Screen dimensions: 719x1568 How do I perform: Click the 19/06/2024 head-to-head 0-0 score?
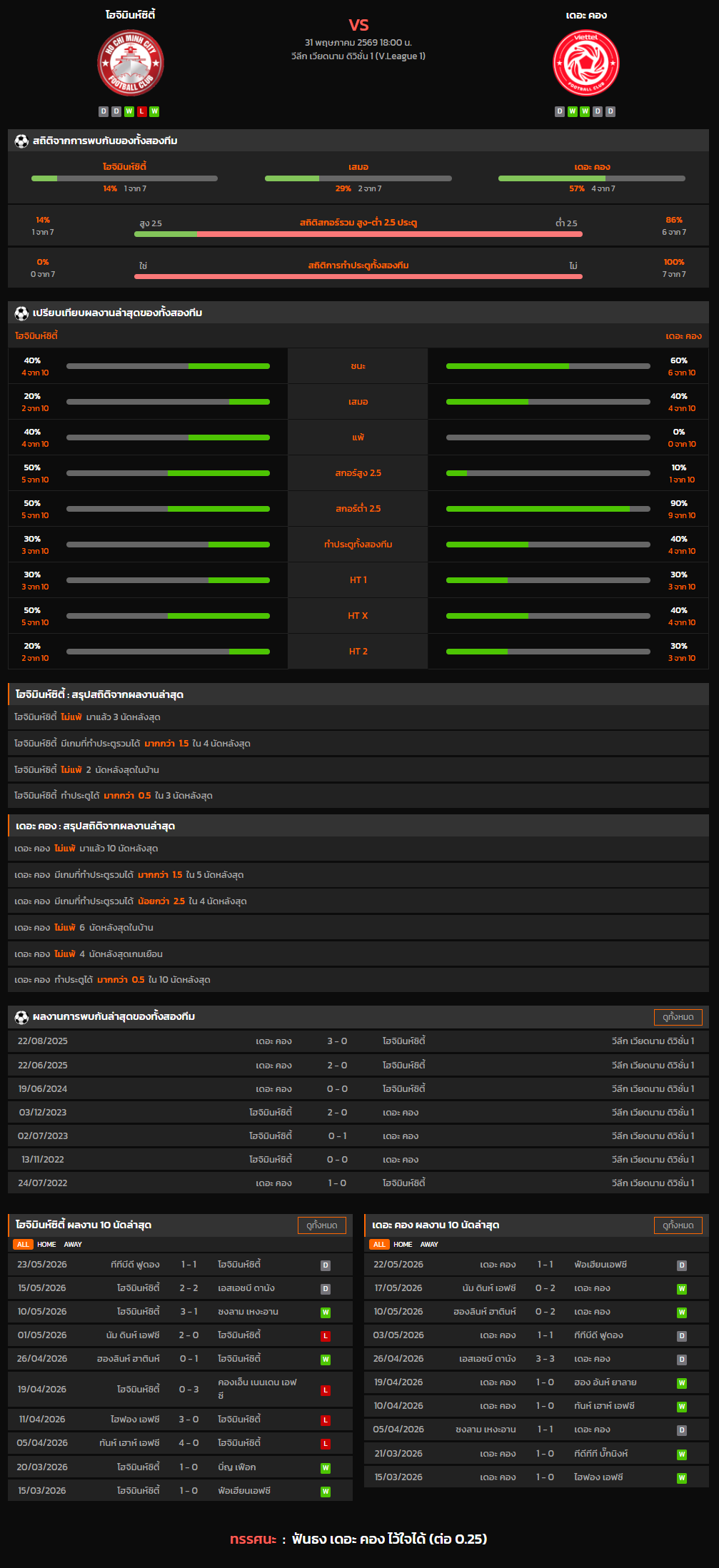pos(337,1088)
